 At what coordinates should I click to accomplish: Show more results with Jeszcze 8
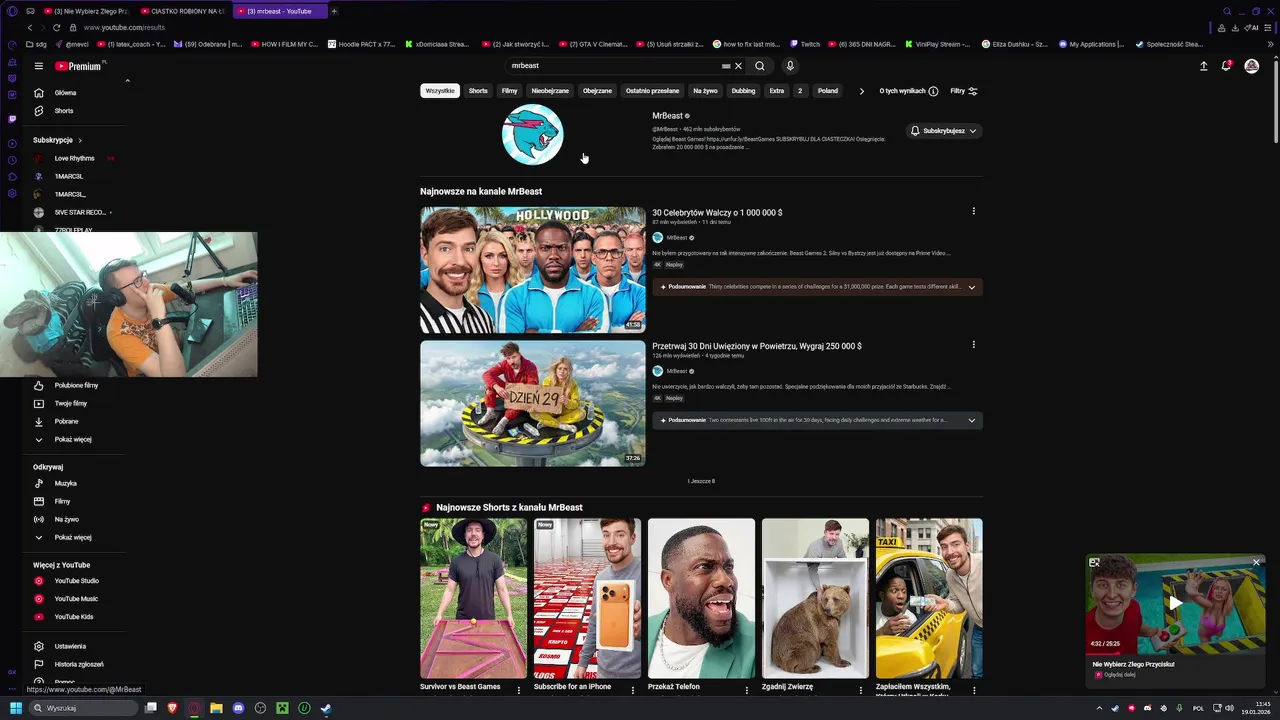(x=701, y=481)
